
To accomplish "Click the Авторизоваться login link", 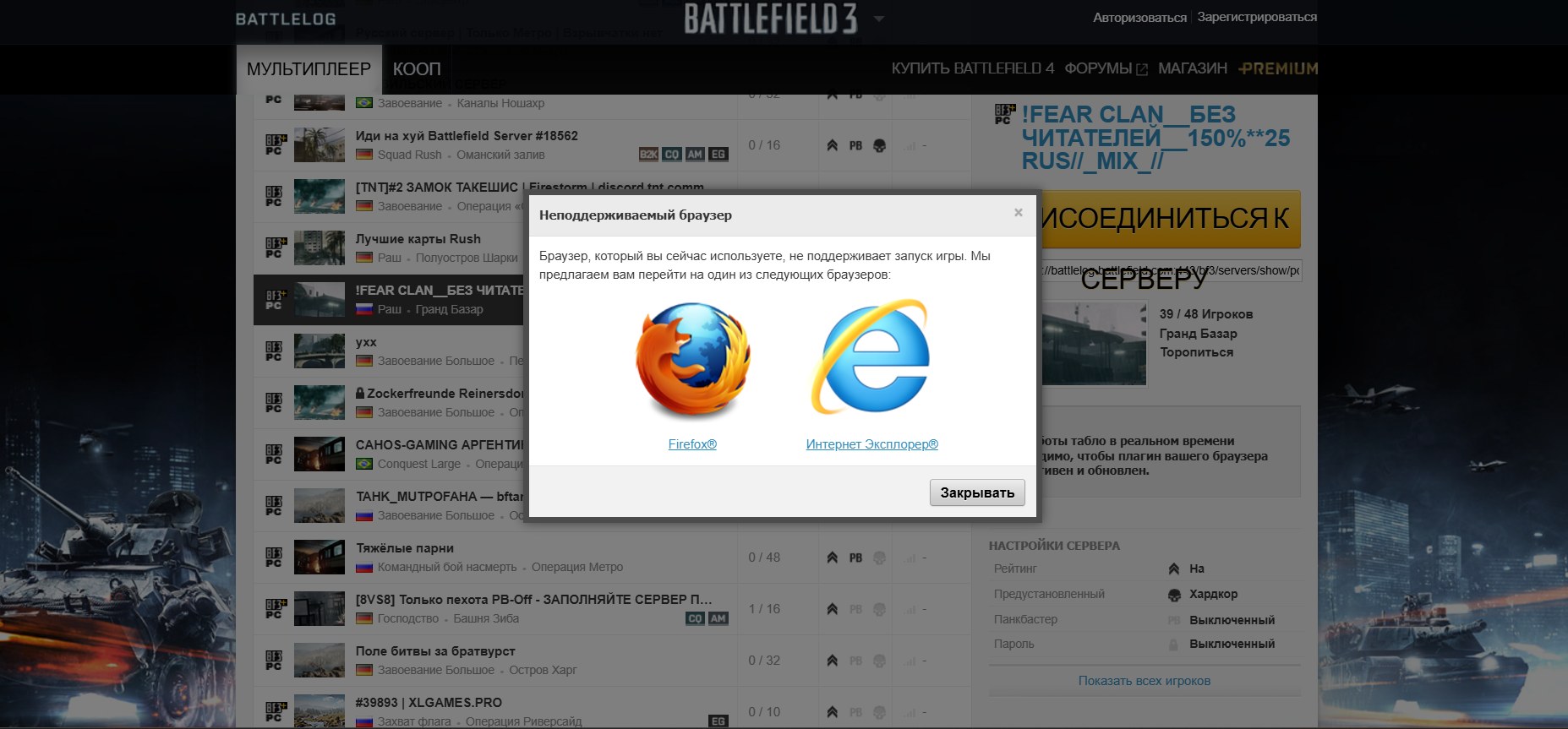I will (x=1139, y=17).
